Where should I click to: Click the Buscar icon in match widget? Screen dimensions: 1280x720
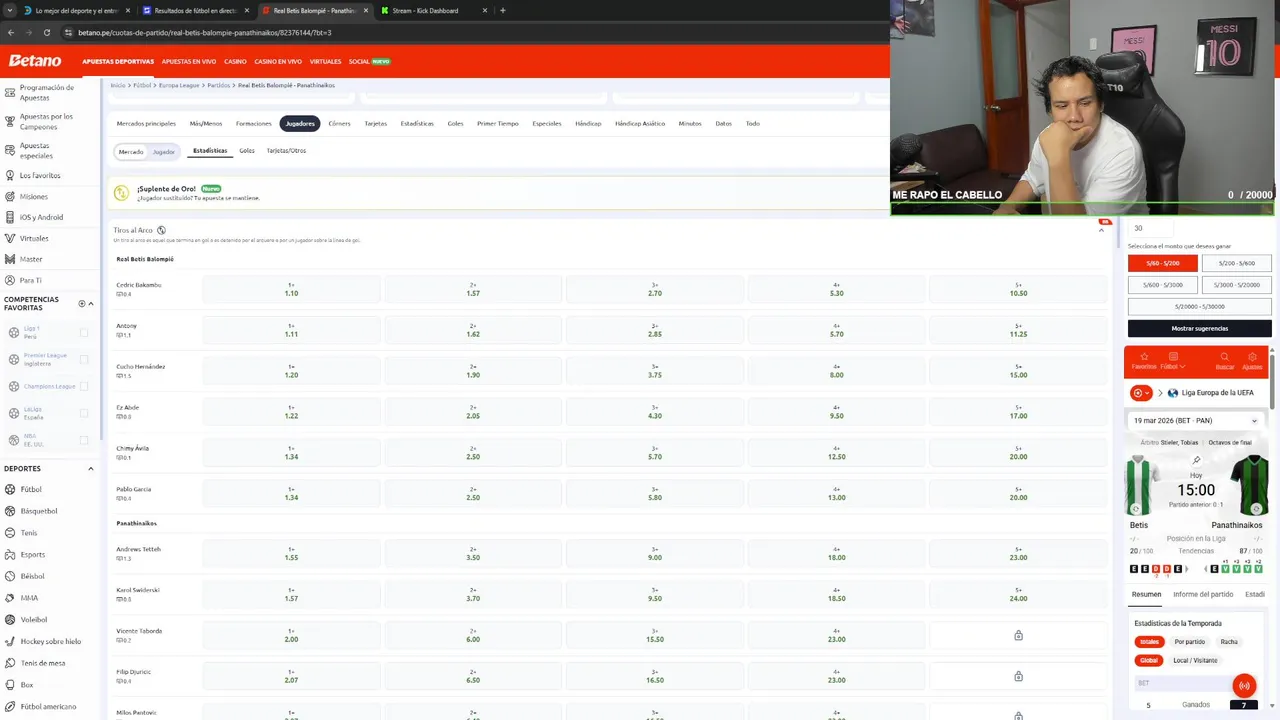(x=1224, y=357)
